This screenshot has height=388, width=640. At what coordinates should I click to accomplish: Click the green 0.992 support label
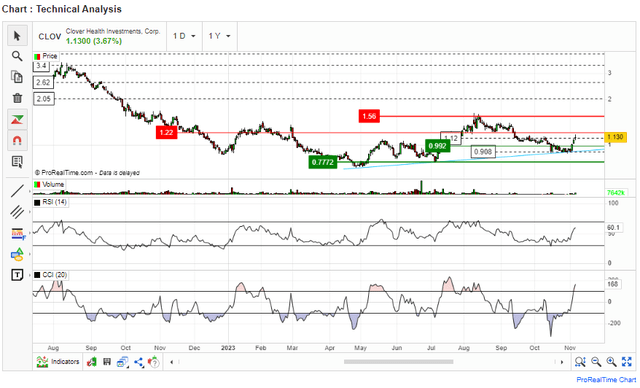point(438,146)
